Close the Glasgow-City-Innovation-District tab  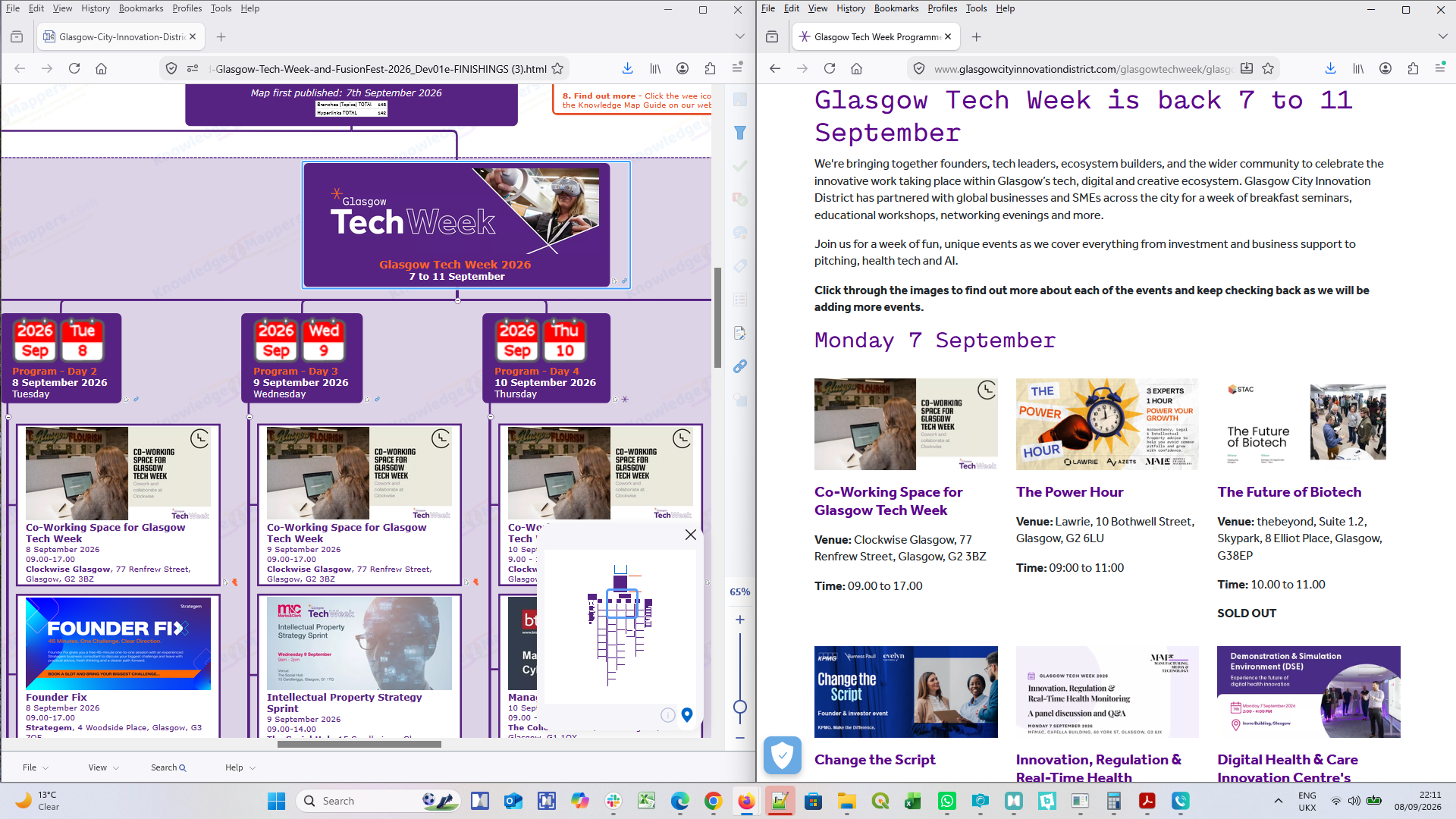point(193,36)
